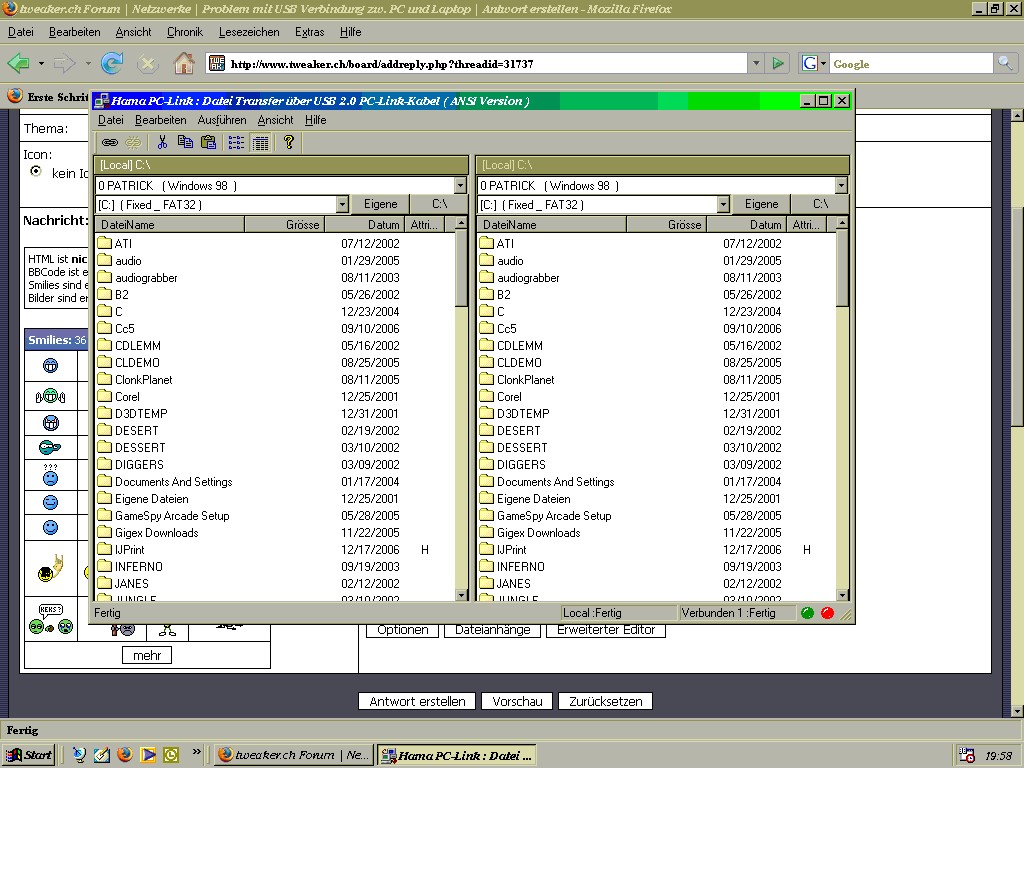Click the green Go arrow beside address bar

(778, 63)
